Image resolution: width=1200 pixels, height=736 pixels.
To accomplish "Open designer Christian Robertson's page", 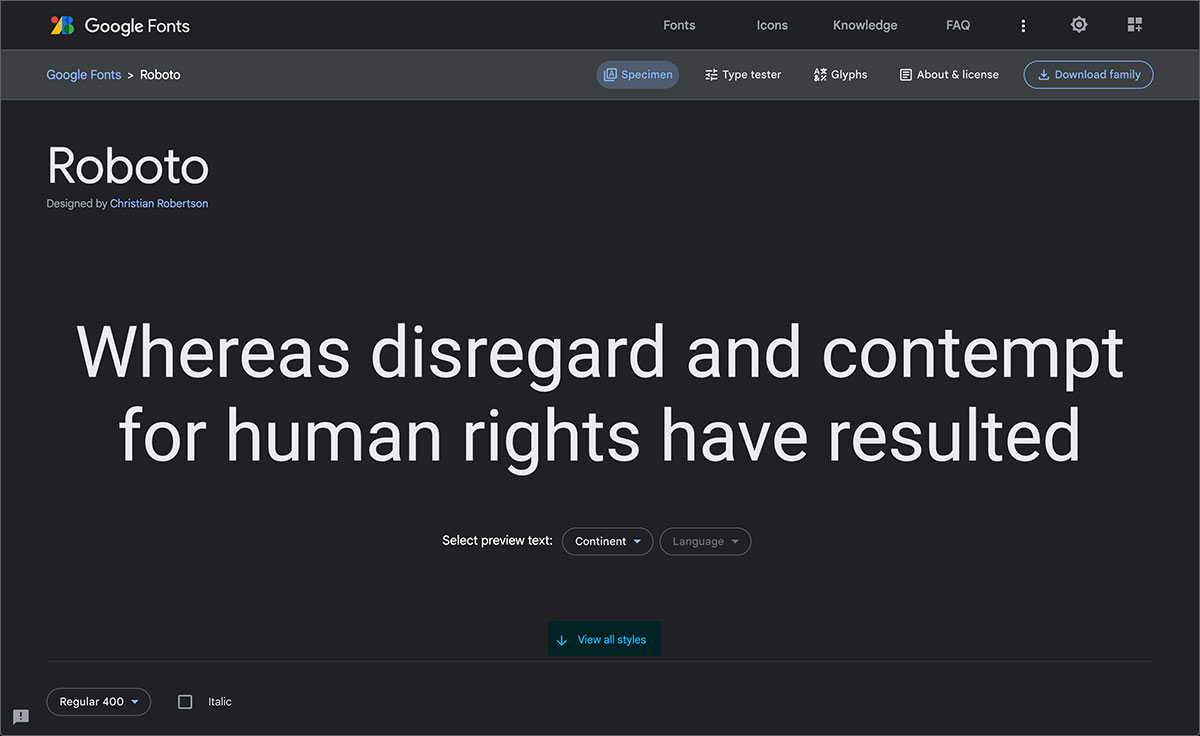I will [x=158, y=202].
